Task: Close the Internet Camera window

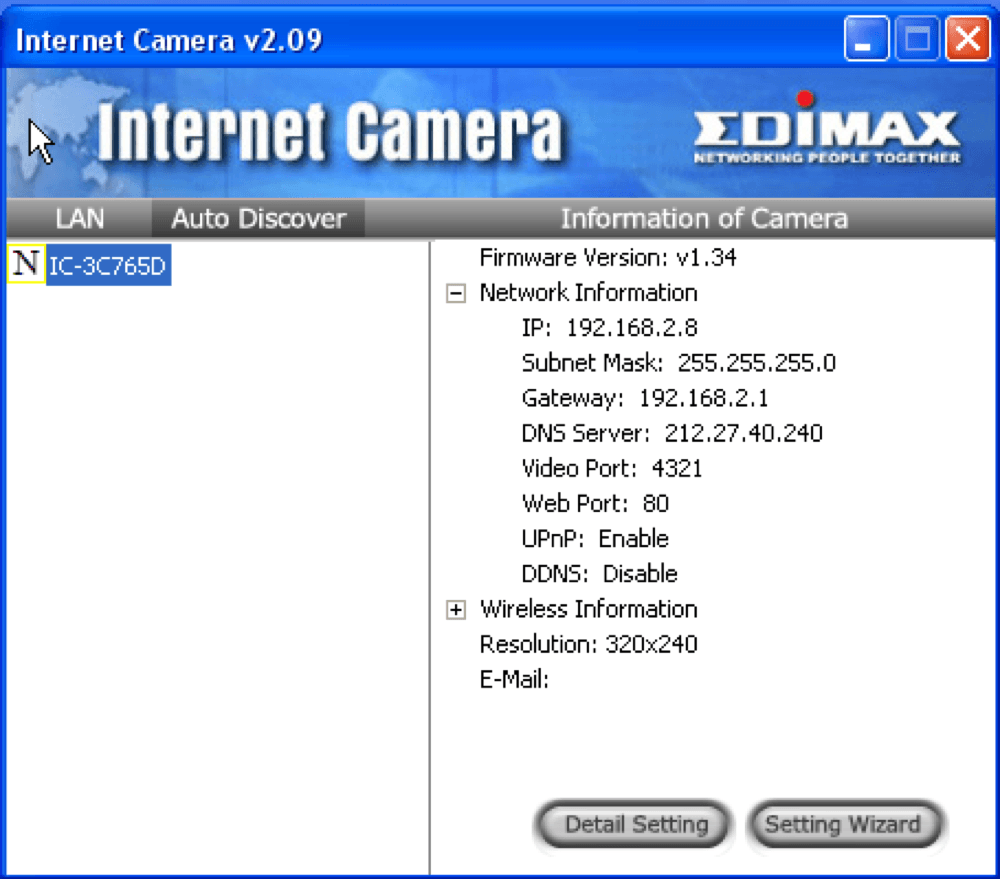Action: click(x=967, y=39)
